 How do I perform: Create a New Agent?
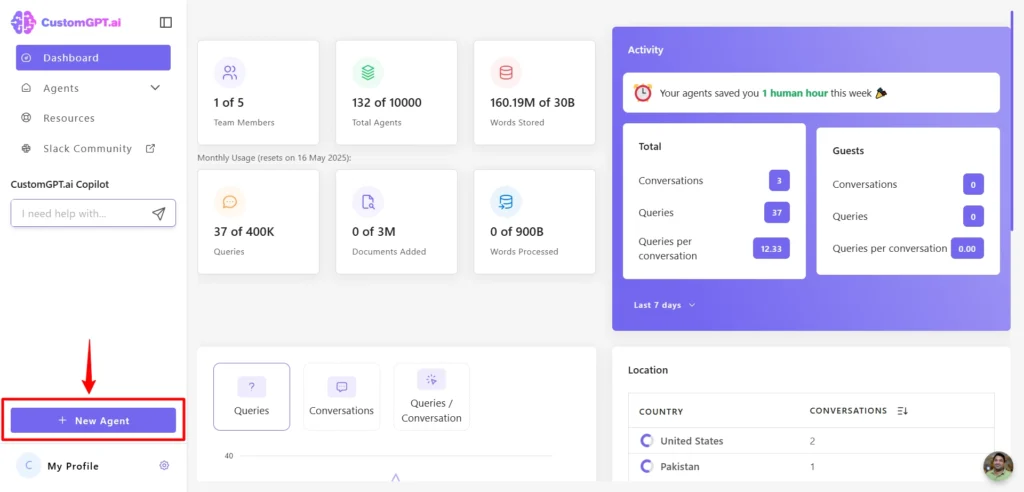click(93, 420)
